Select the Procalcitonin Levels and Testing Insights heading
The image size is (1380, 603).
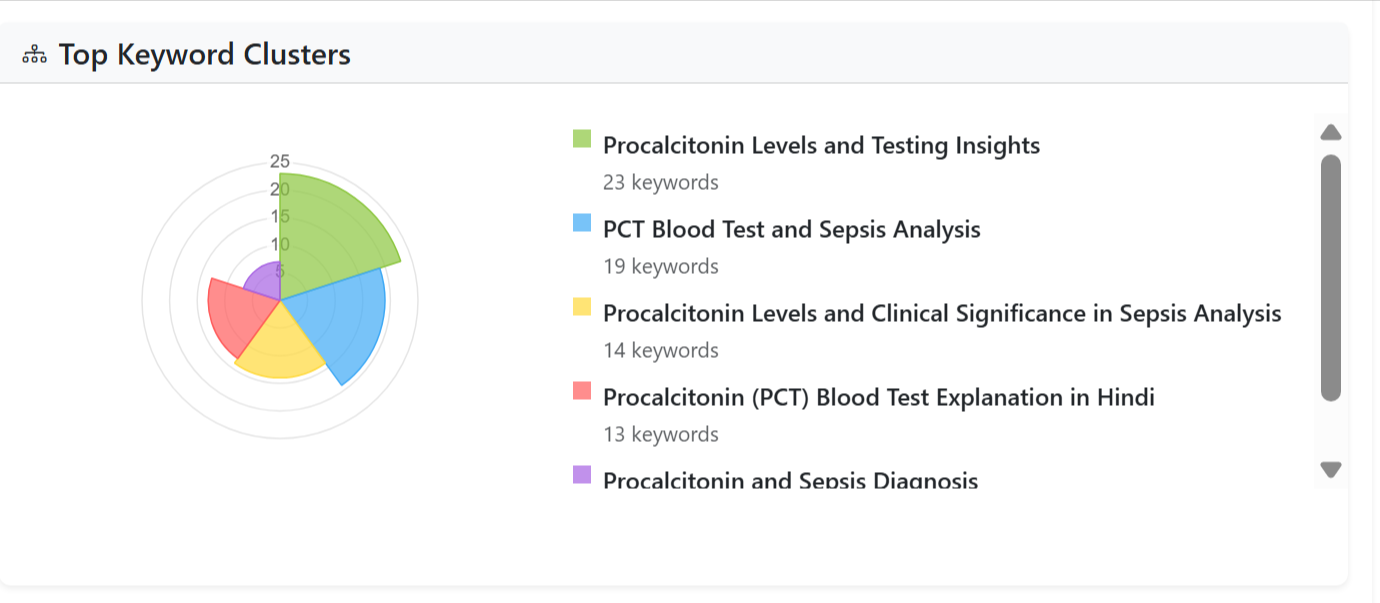[820, 145]
